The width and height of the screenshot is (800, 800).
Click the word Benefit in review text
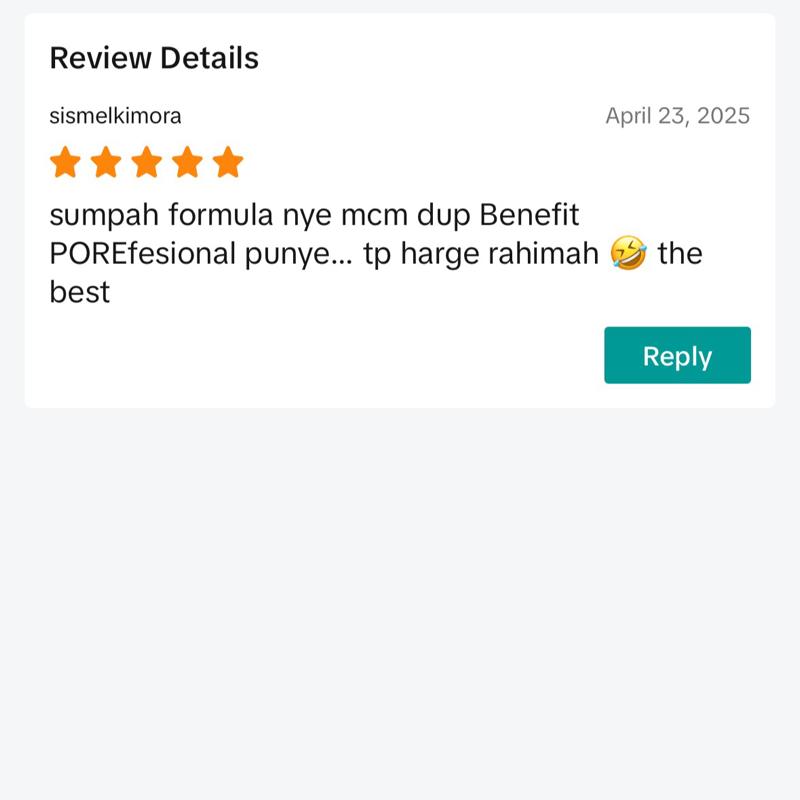coord(529,214)
